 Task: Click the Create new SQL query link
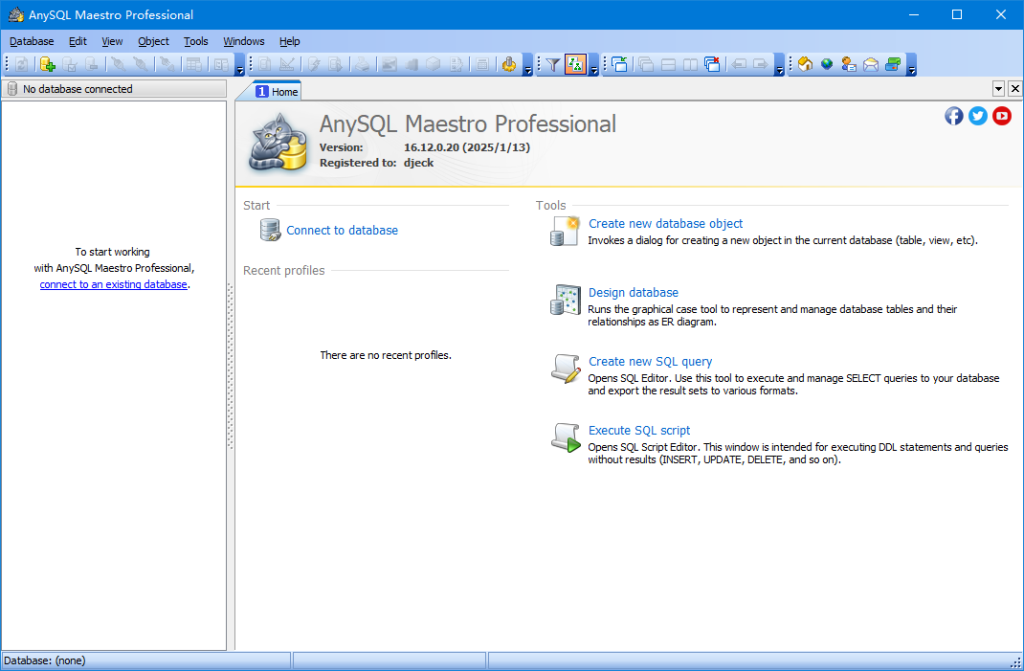point(650,362)
